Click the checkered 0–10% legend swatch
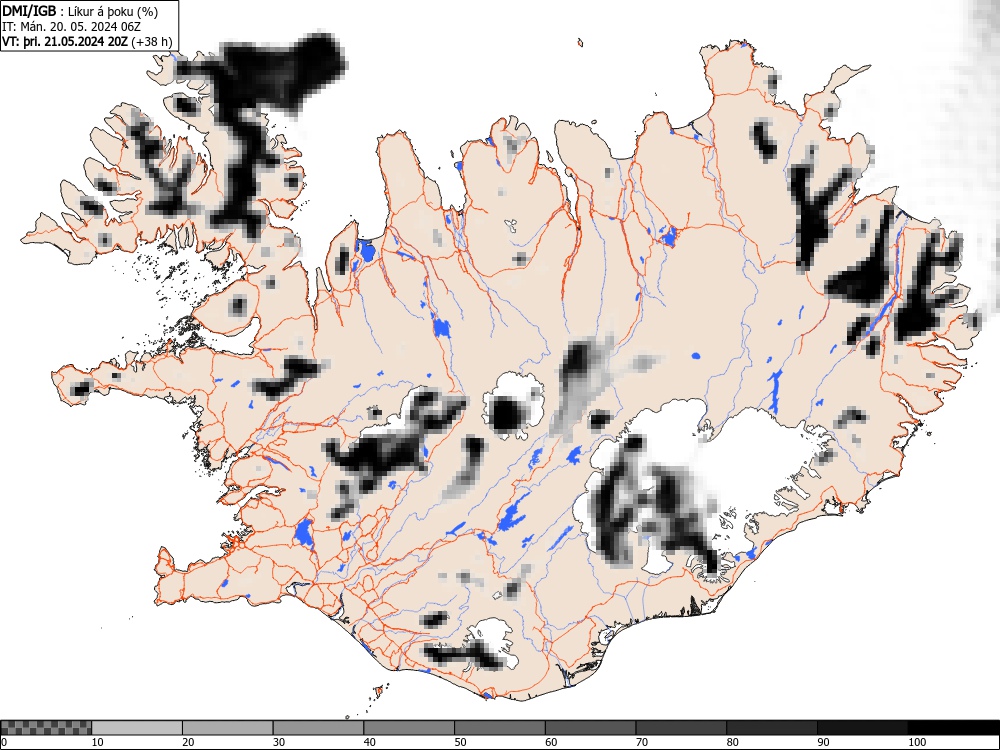This screenshot has width=1000, height=750. 46,728
